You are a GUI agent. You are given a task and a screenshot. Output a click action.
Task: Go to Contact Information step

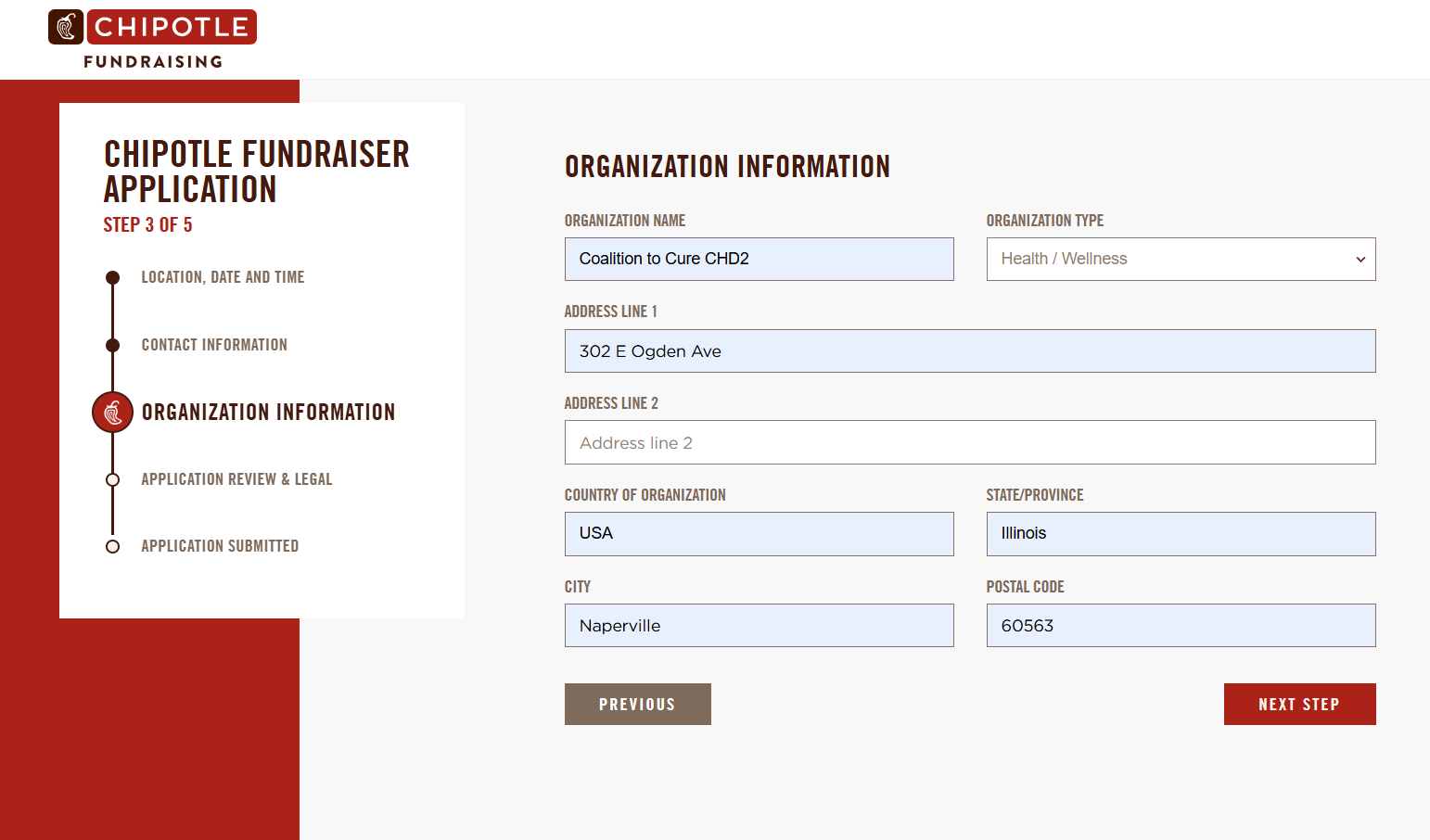click(214, 345)
